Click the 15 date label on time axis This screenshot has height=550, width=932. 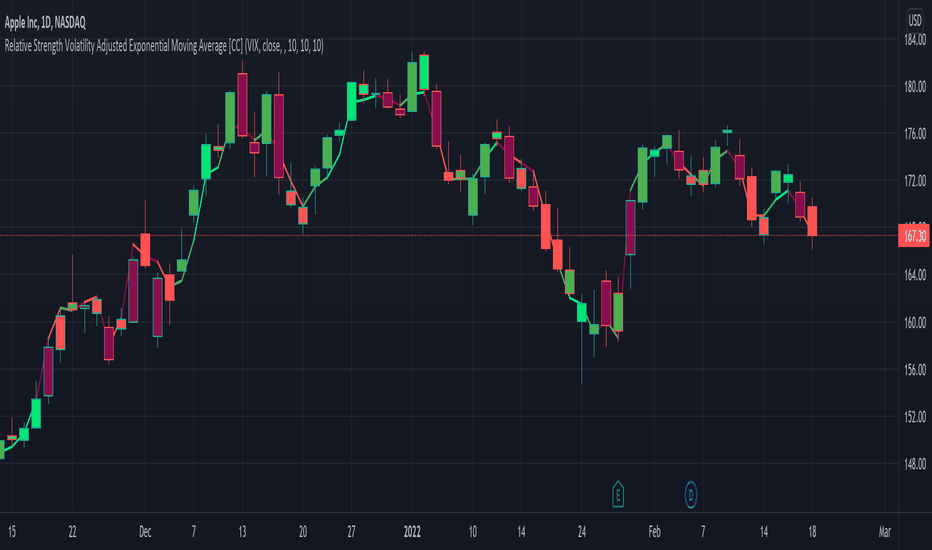[12, 532]
